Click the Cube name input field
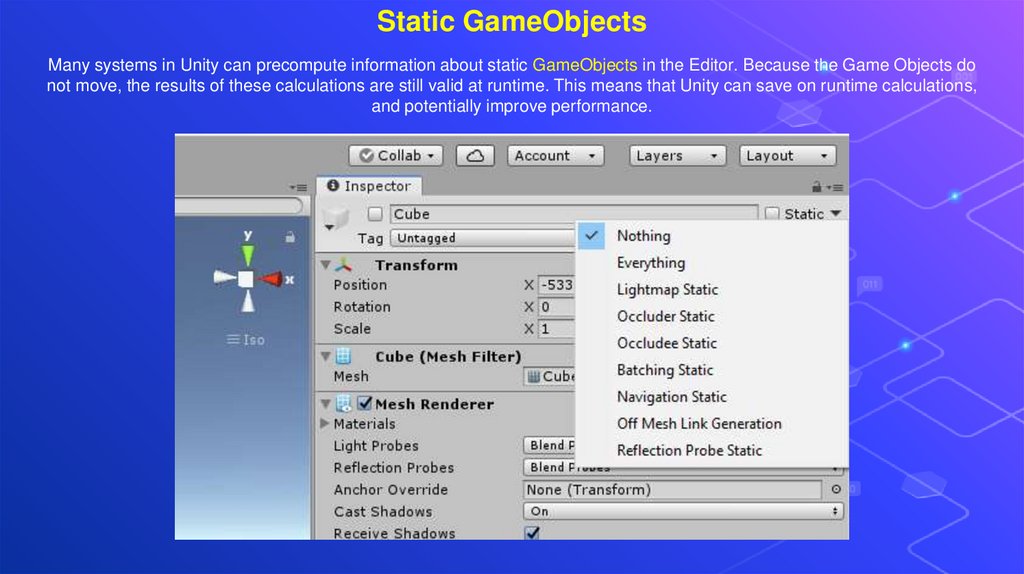 pyautogui.click(x=573, y=214)
